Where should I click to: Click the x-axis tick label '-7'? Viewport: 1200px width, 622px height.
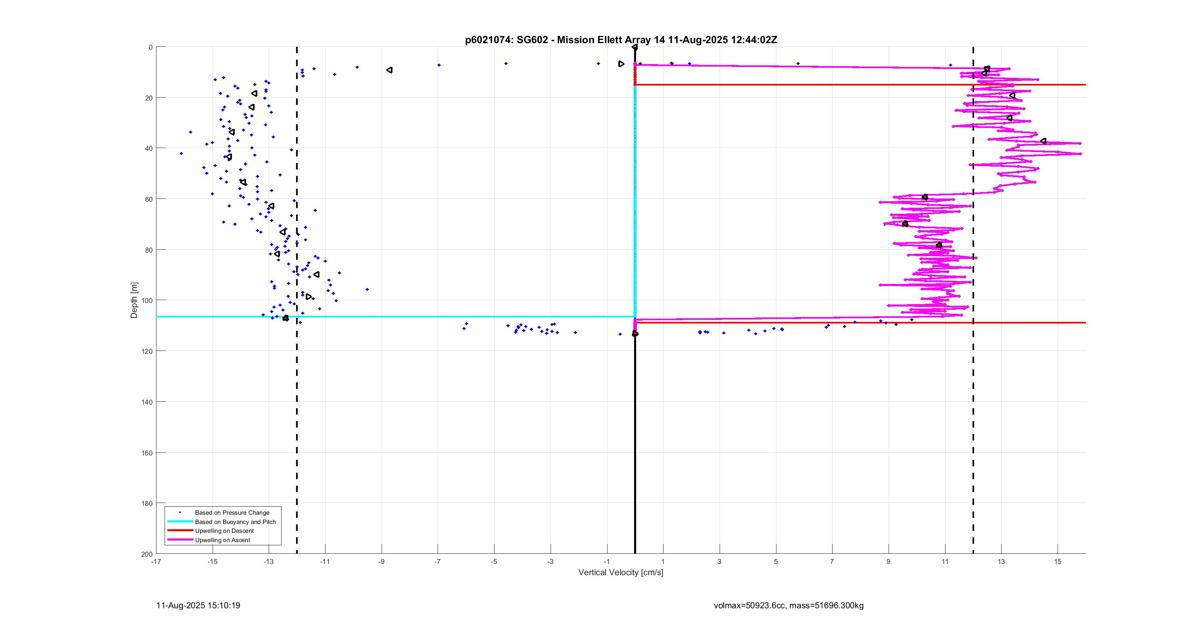click(438, 562)
